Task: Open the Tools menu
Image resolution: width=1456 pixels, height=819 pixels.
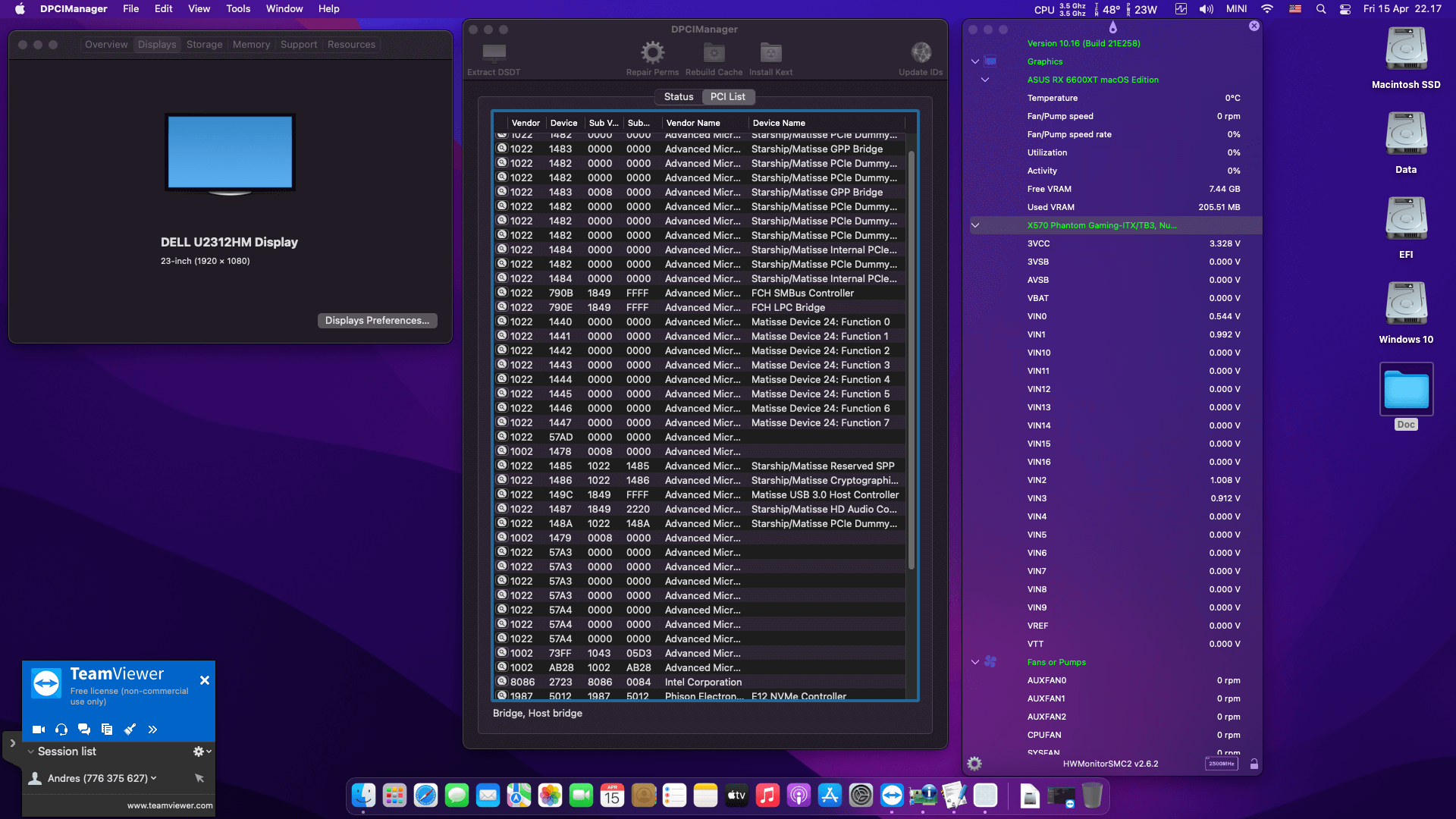Action: 238,8
